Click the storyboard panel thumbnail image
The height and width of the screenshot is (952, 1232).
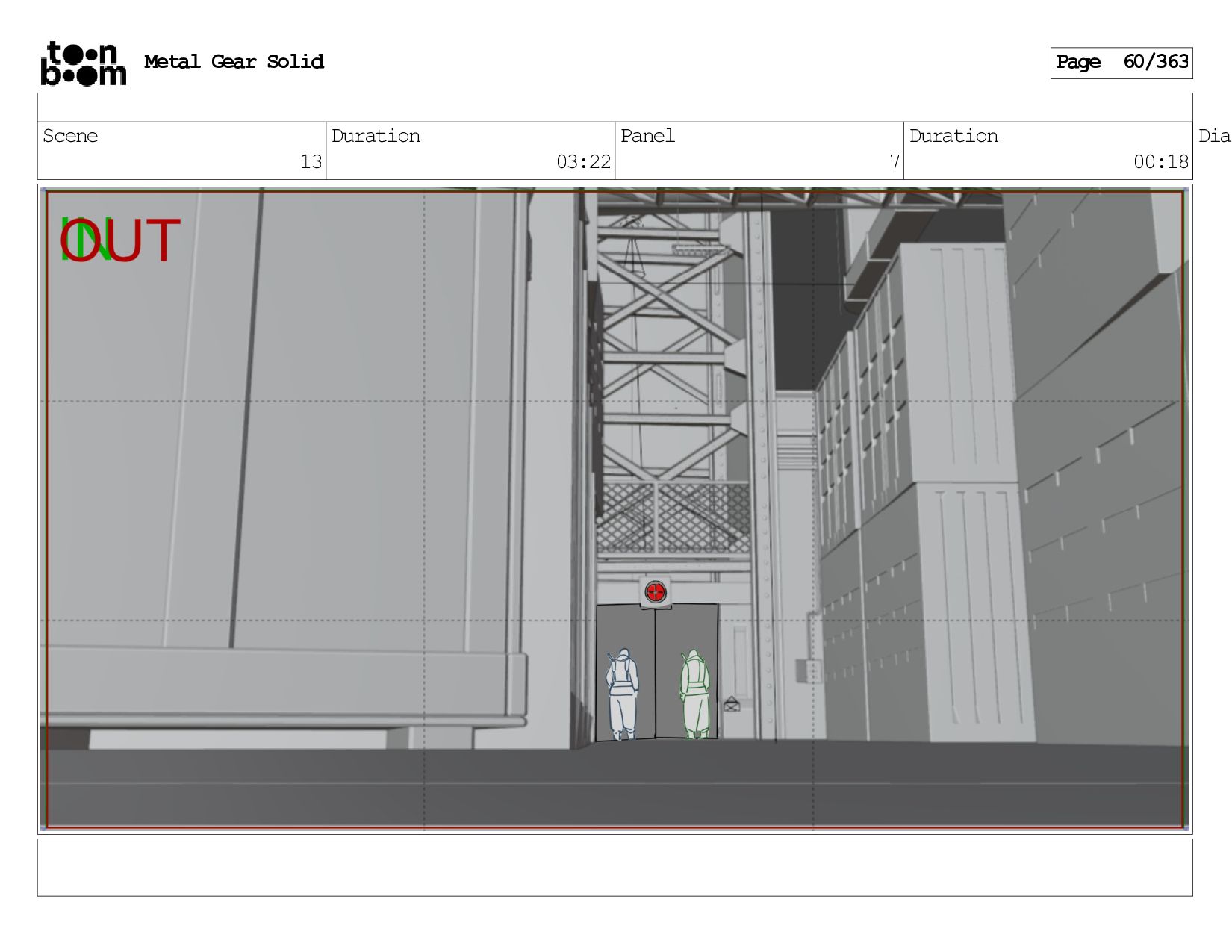615,509
